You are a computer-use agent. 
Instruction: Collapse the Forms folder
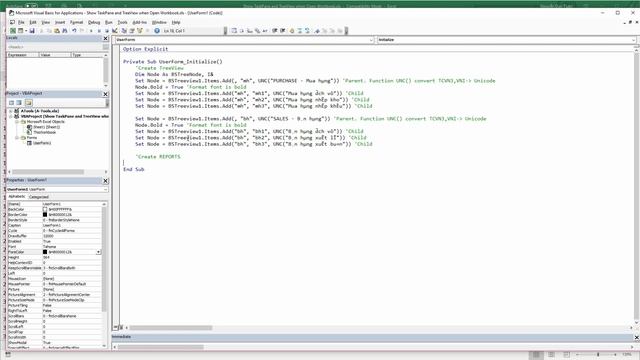pos(17,138)
